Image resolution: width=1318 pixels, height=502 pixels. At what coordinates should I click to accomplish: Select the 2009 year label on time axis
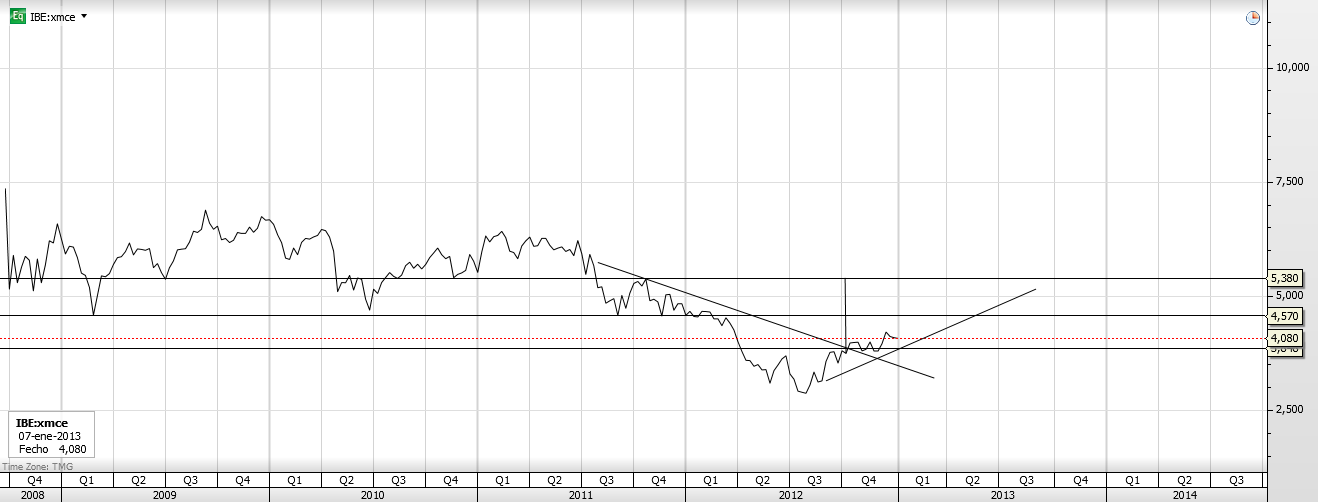tap(165, 495)
